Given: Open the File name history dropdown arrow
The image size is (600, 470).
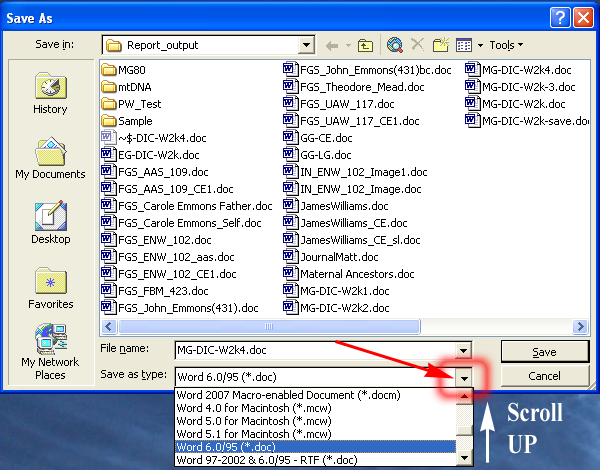Looking at the screenshot, I should 463,350.
